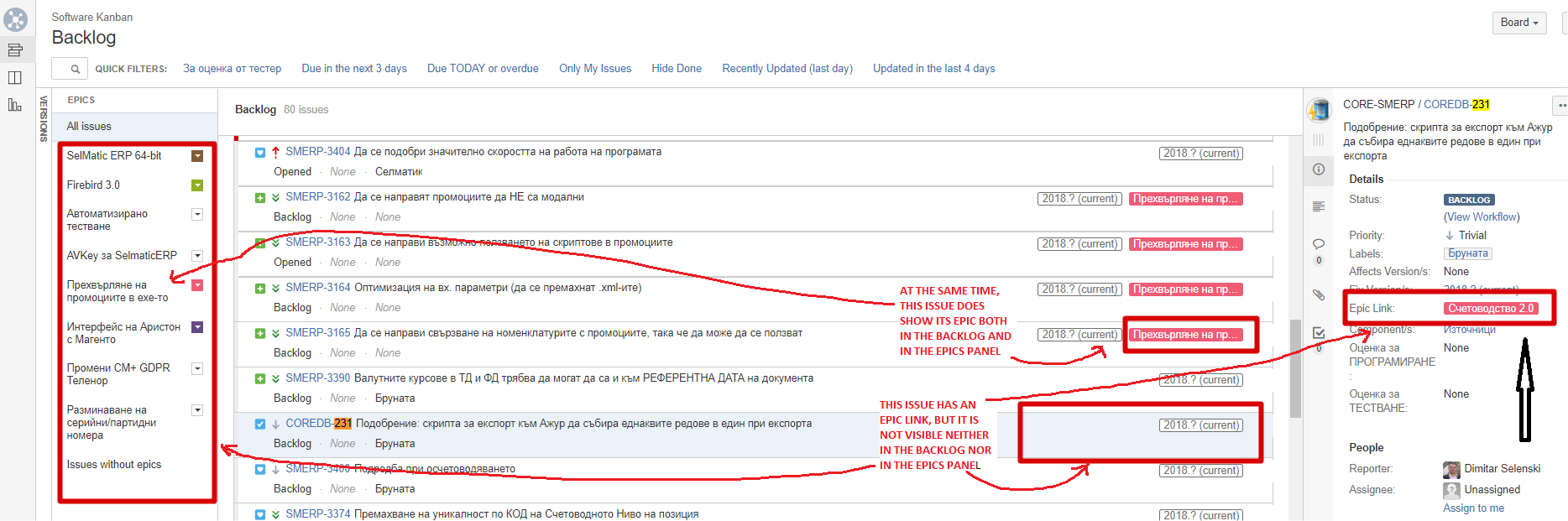Open the sub-tasks checkbox icon in detail panel
1568x521 pixels.
(1319, 333)
